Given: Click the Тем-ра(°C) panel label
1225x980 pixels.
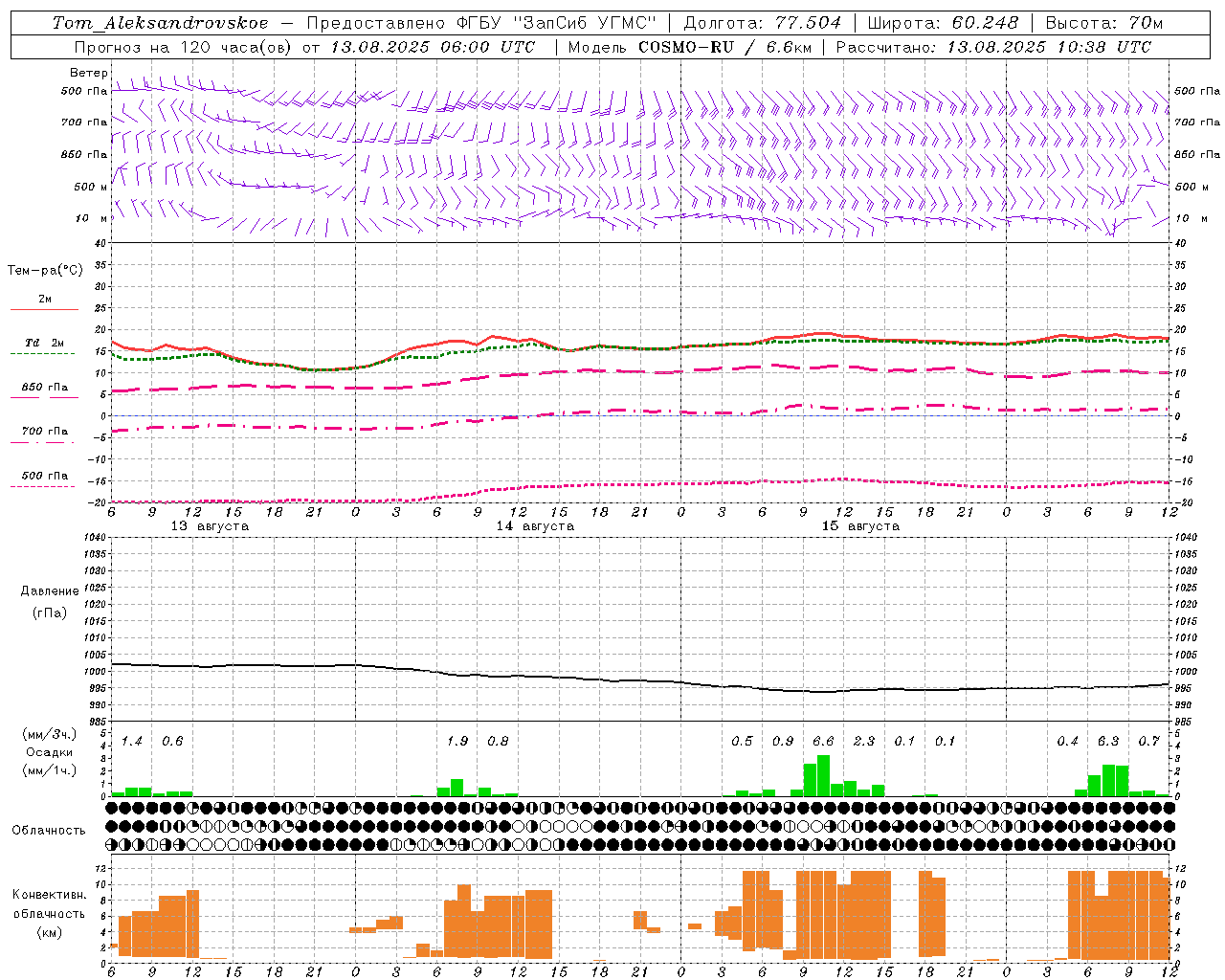Looking at the screenshot, I should coord(45,271).
